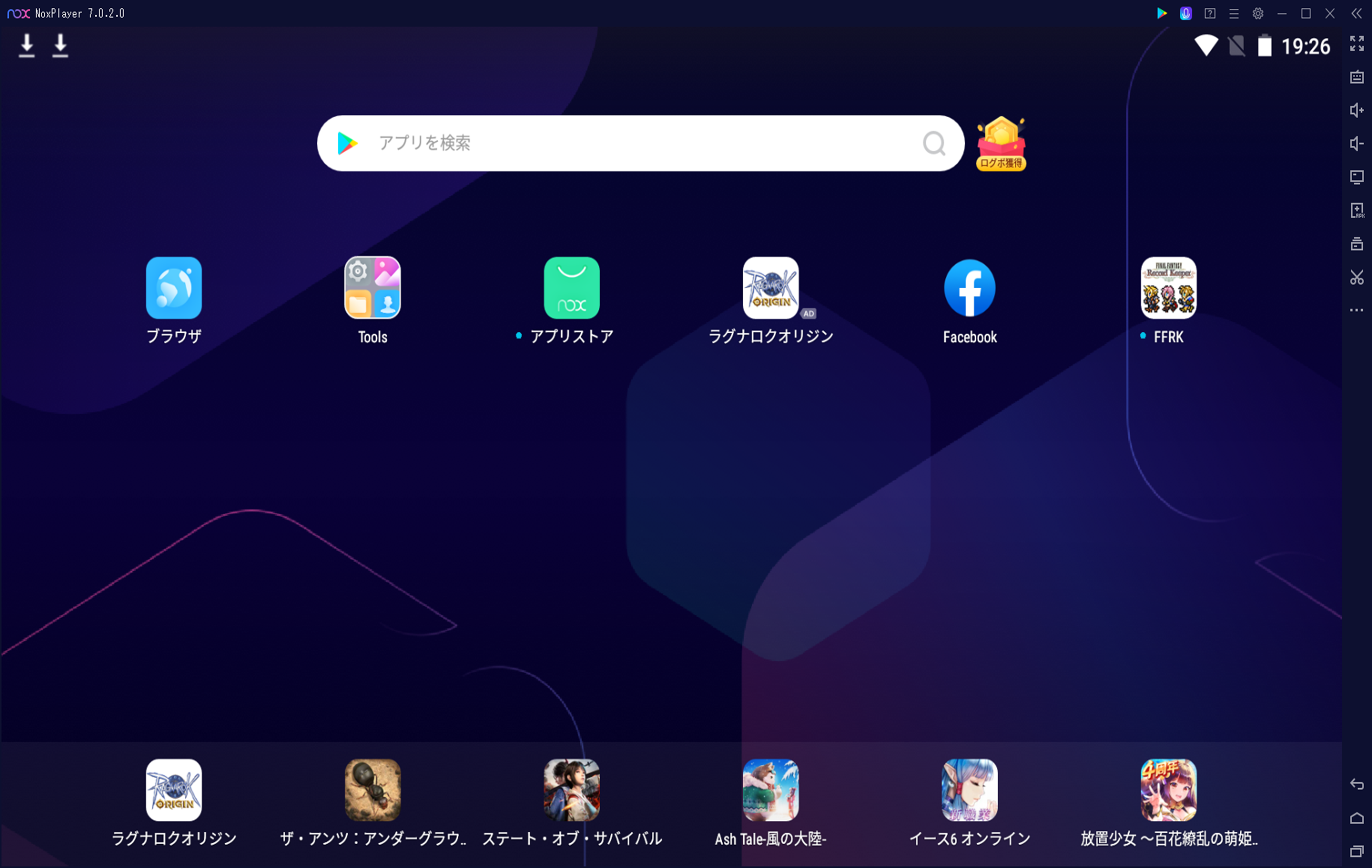Collapse the right sidebar with double chevron

tap(1356, 13)
